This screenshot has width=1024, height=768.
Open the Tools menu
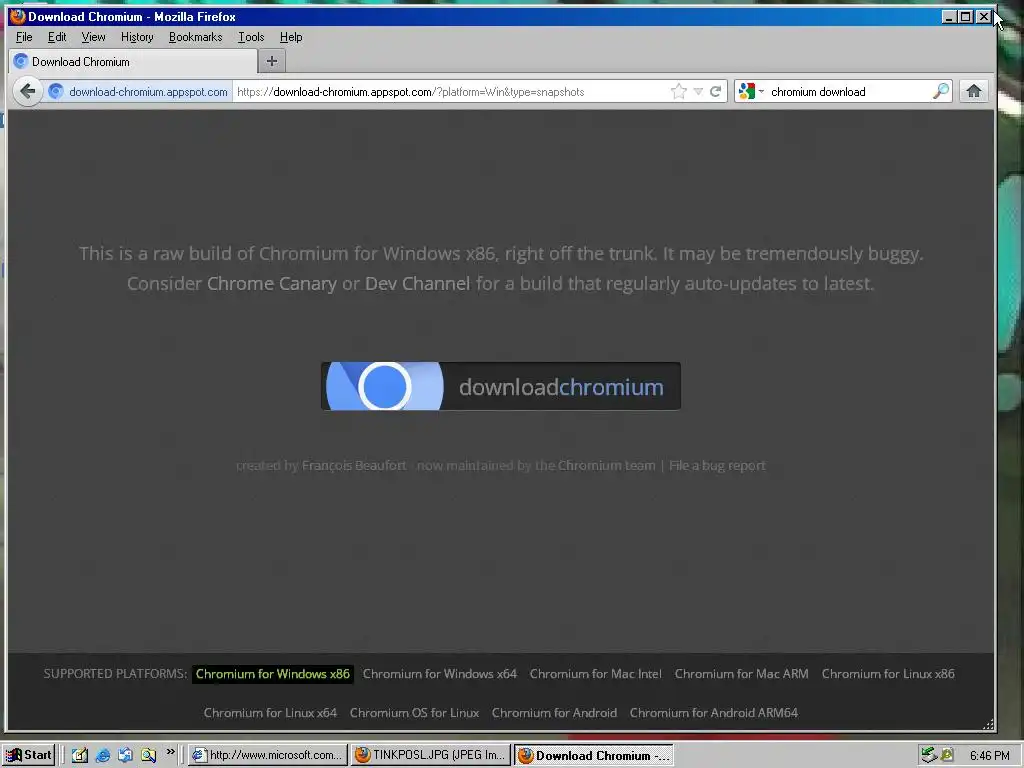click(x=251, y=37)
